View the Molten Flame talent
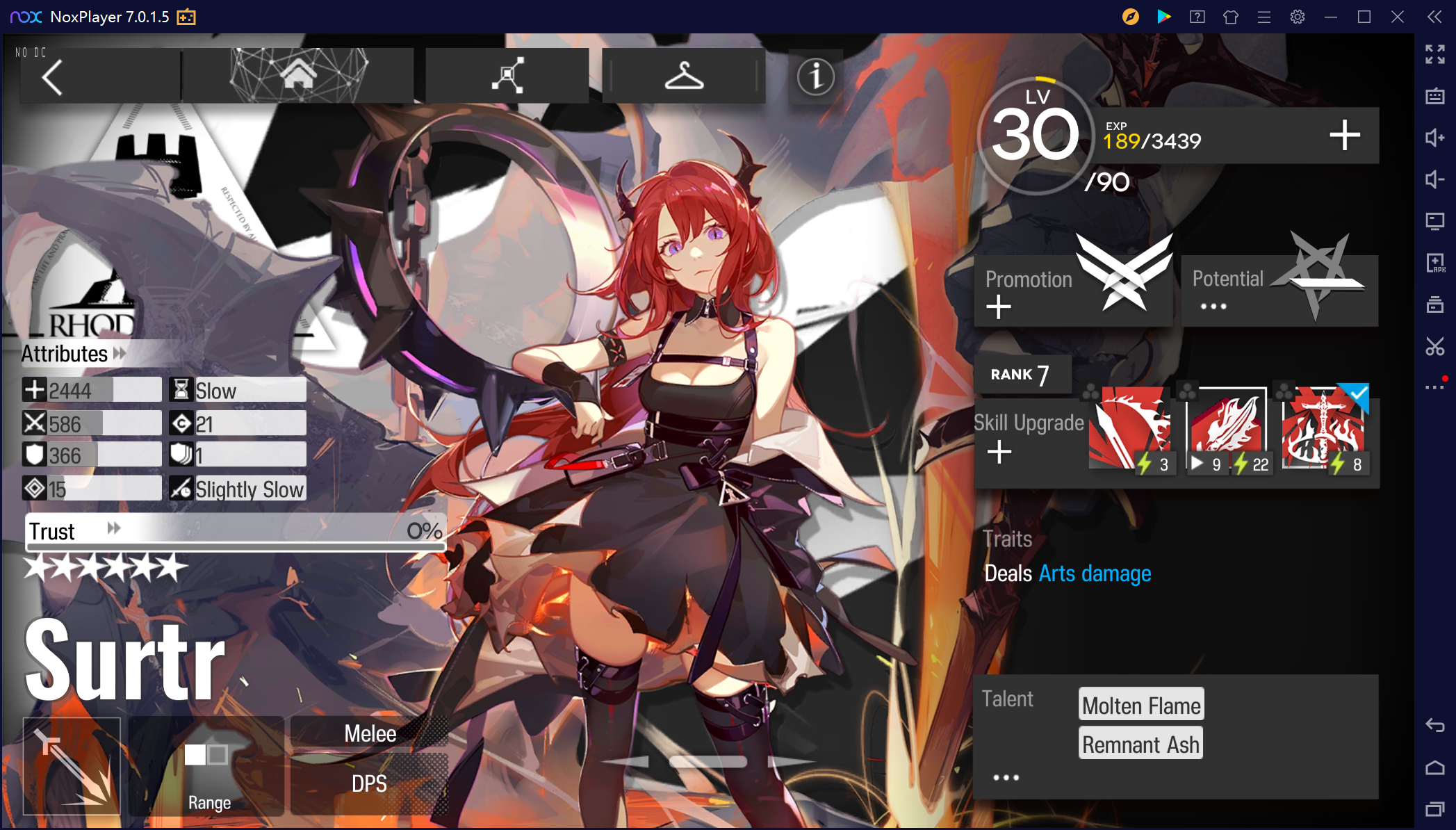Image resolution: width=1456 pixels, height=830 pixels. click(x=1141, y=706)
